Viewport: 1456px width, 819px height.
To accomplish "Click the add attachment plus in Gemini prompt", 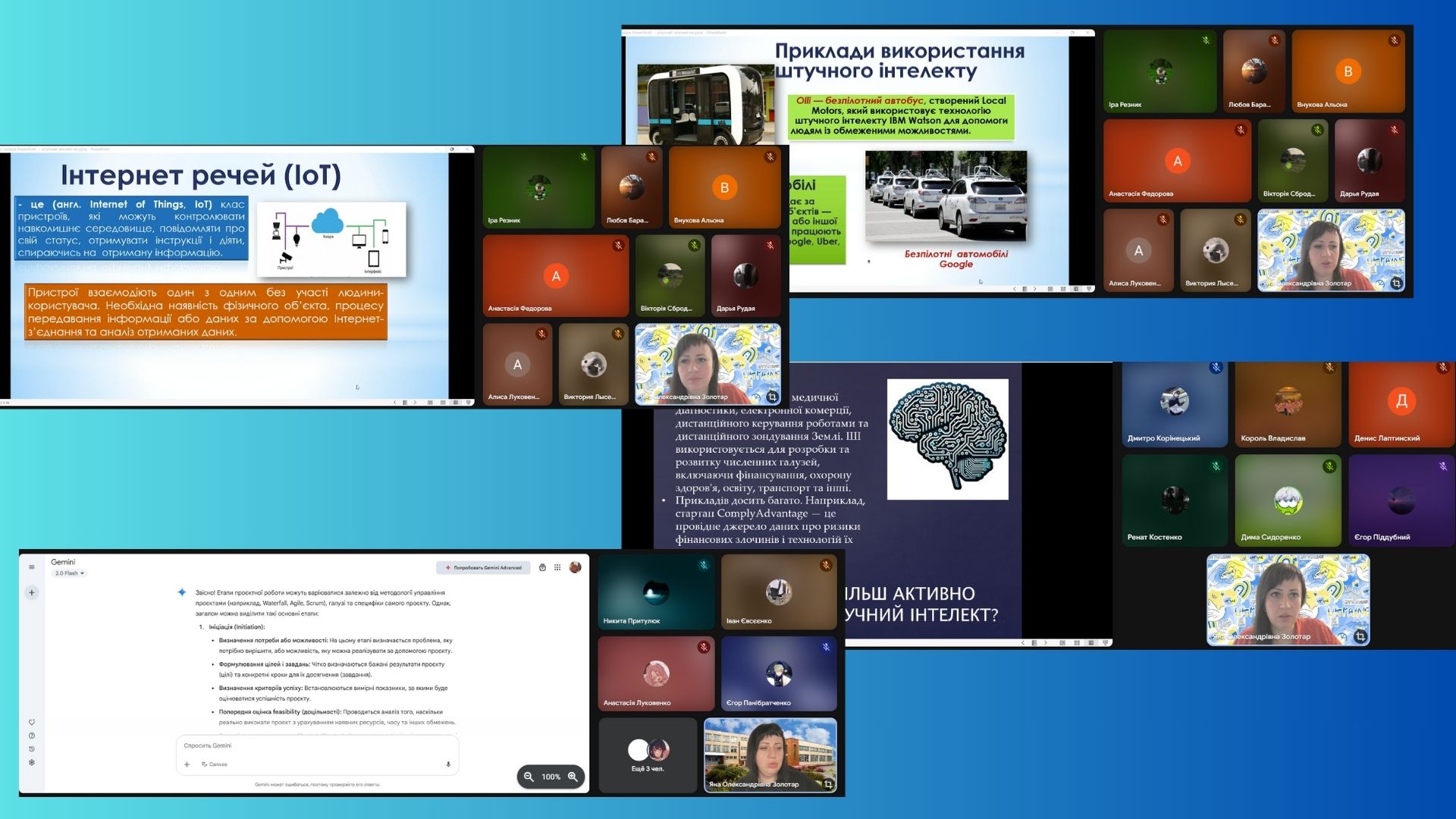I will click(187, 764).
